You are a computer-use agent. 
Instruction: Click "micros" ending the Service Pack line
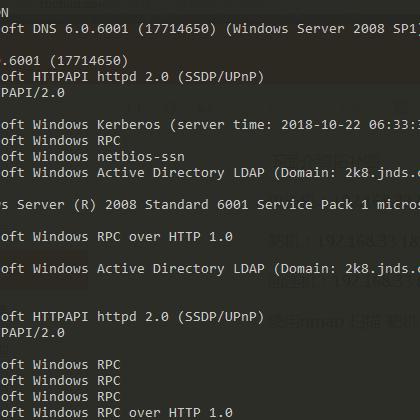click(x=398, y=205)
